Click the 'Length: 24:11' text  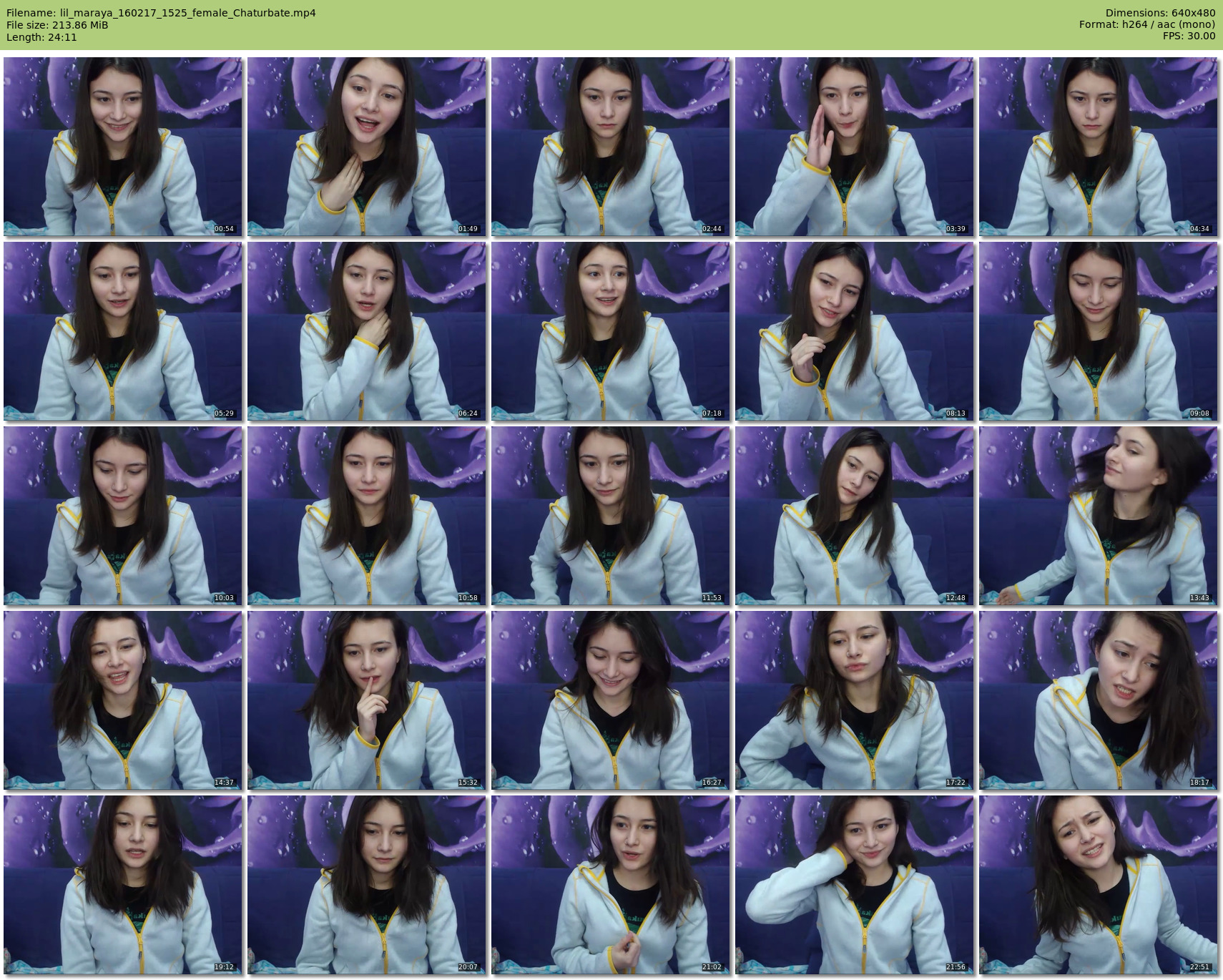click(41, 37)
